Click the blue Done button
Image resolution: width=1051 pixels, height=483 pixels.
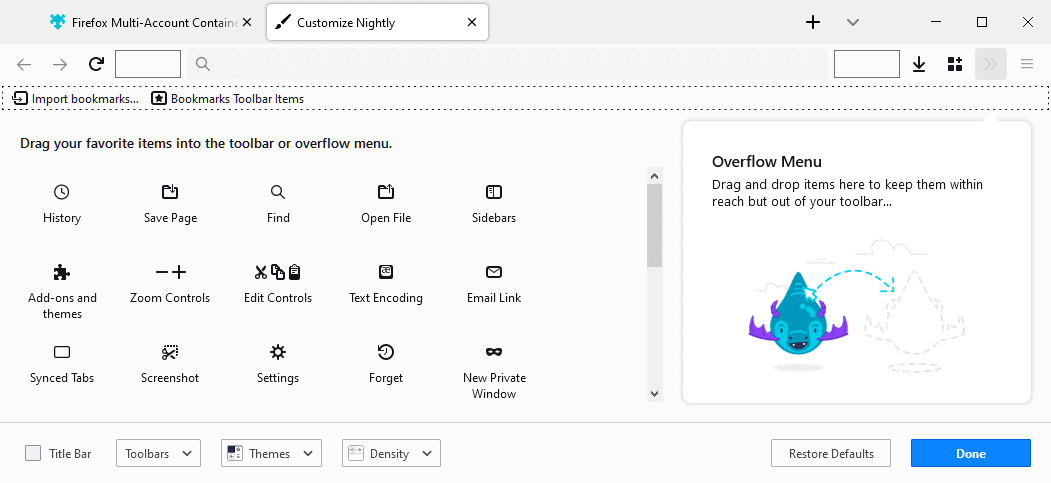[x=971, y=454]
